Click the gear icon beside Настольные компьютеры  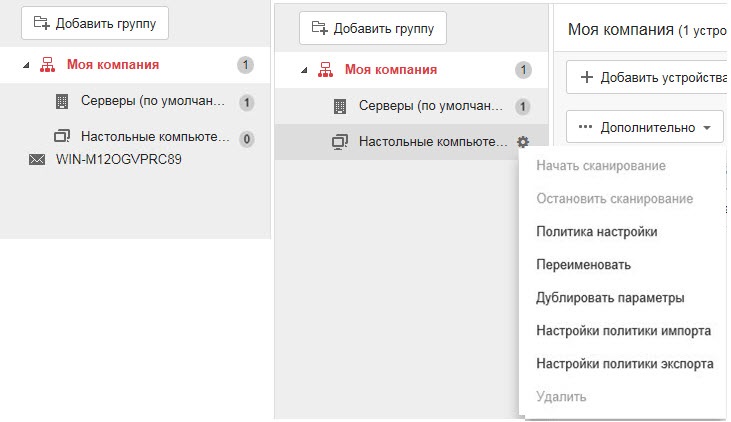click(522, 142)
